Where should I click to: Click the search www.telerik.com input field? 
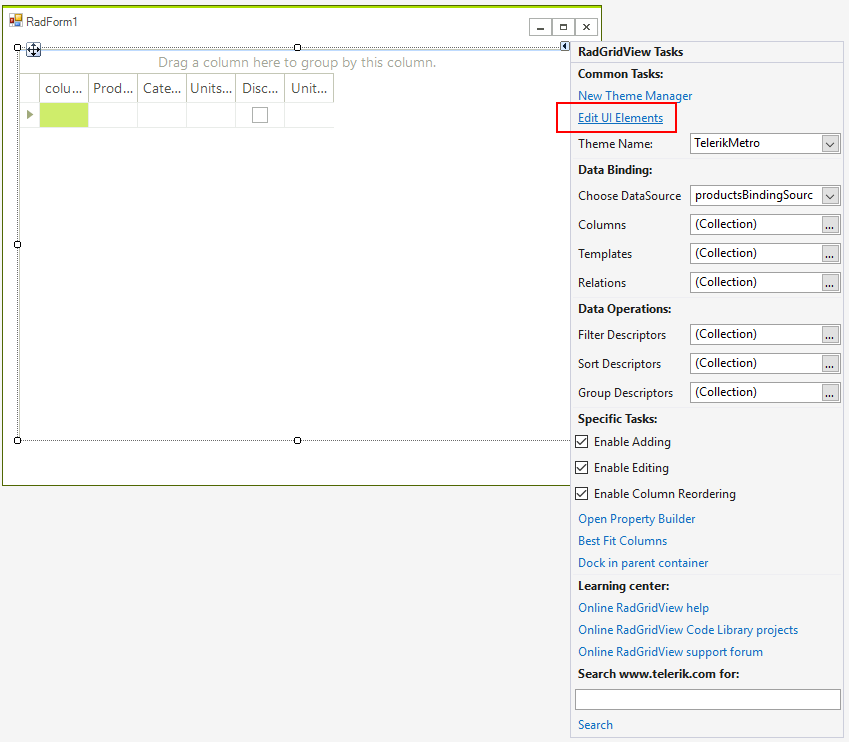707,699
